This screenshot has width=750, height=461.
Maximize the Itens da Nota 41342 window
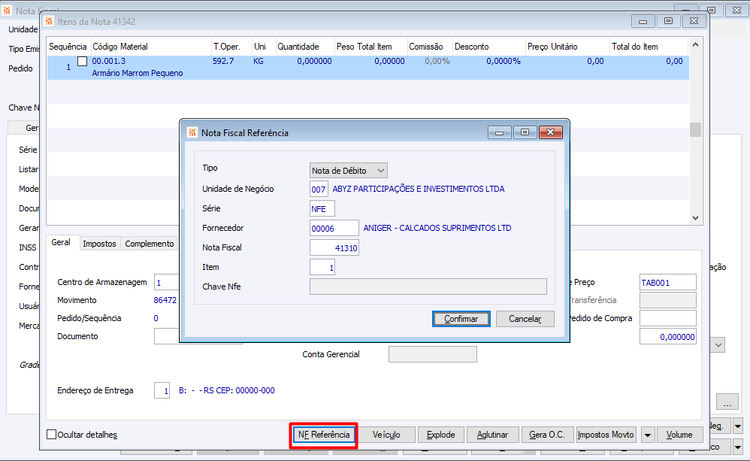point(668,21)
